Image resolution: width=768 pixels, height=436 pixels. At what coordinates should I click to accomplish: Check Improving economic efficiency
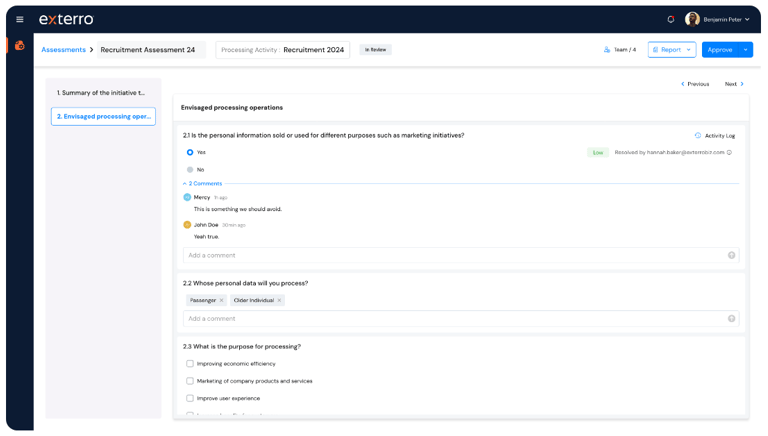pos(190,363)
